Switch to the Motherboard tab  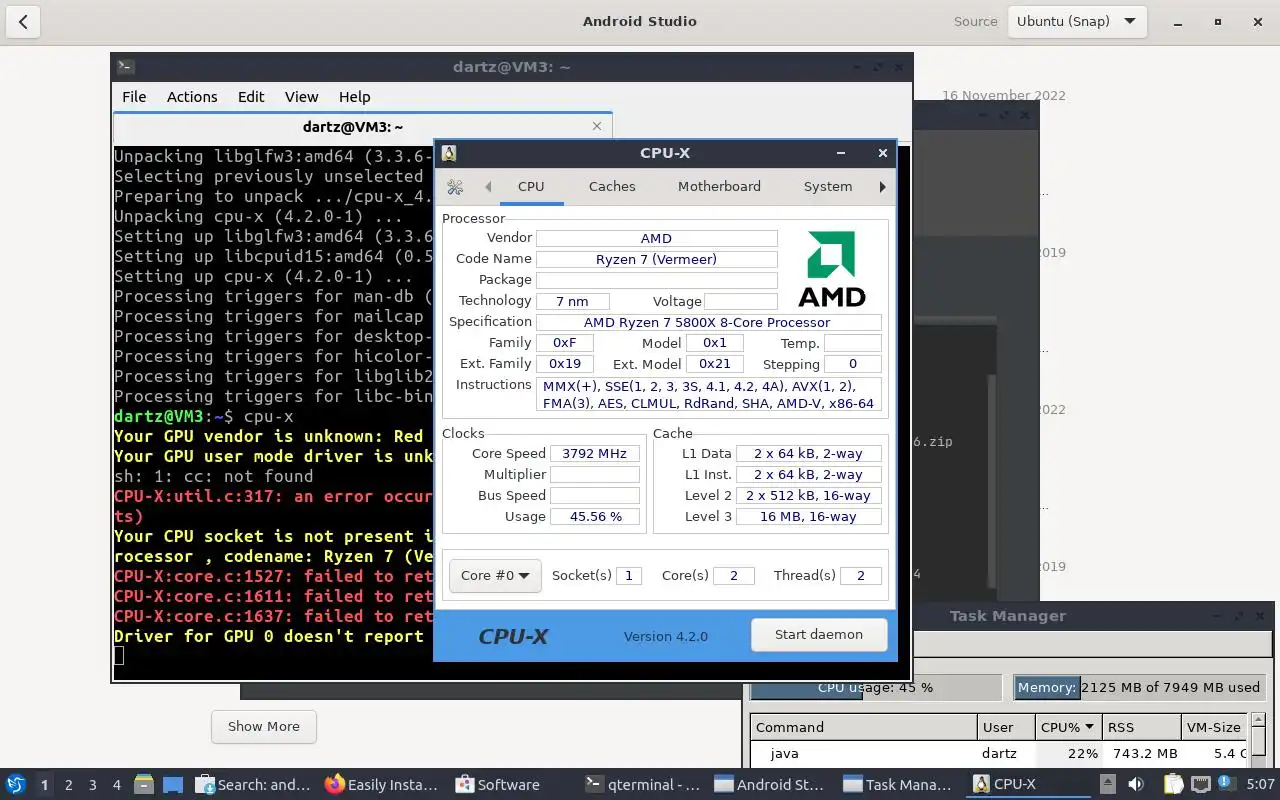click(719, 187)
